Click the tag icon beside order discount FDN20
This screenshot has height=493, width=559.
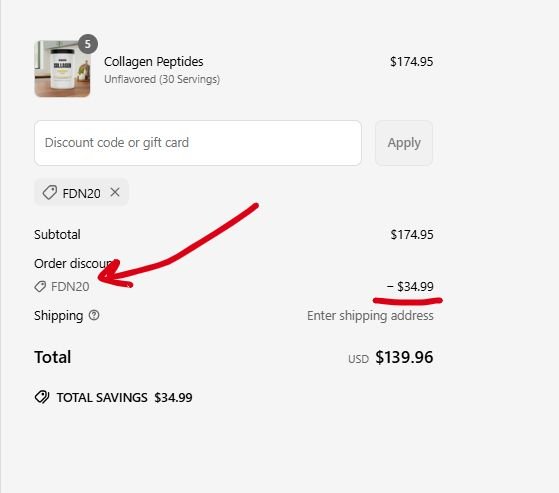click(x=40, y=286)
